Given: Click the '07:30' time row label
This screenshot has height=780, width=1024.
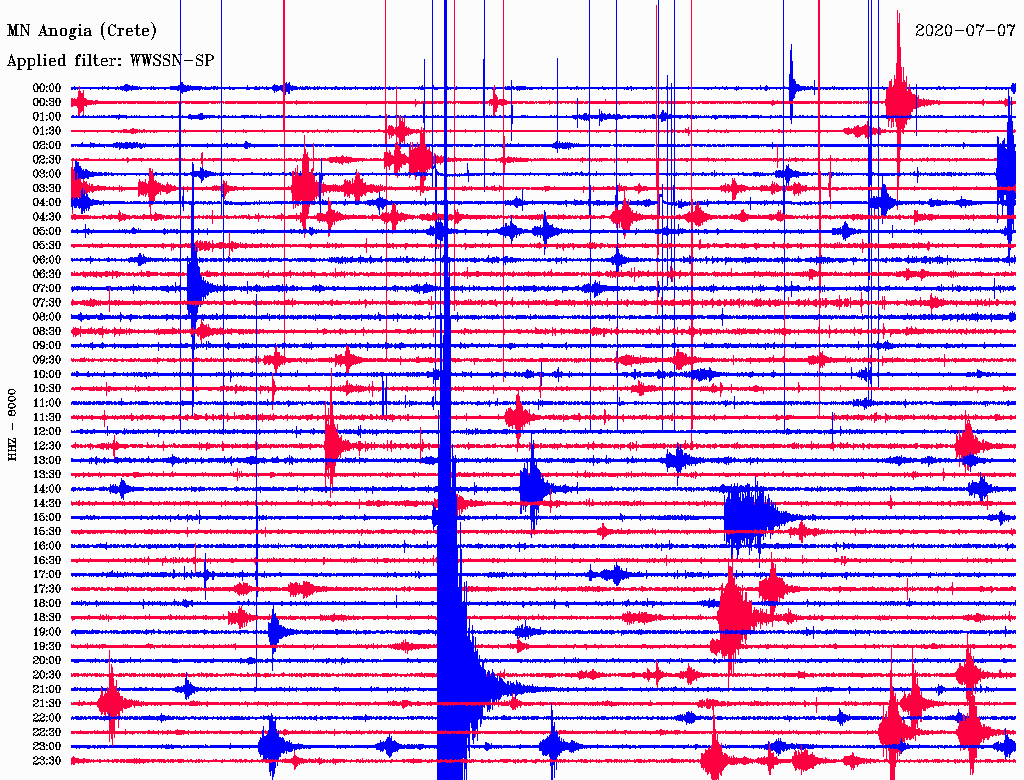Looking at the screenshot, I should point(47,303).
